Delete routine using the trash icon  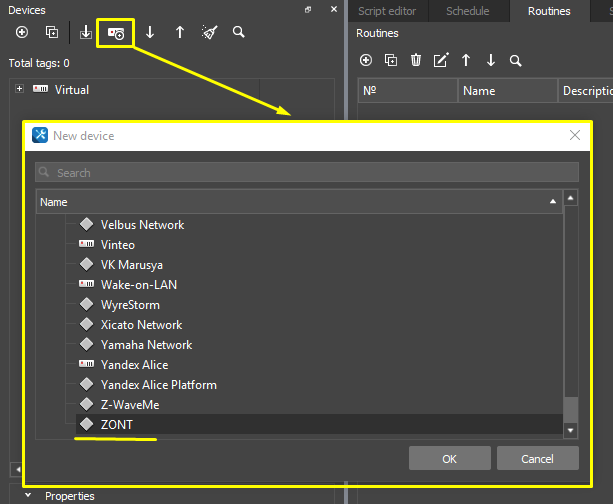point(415,60)
